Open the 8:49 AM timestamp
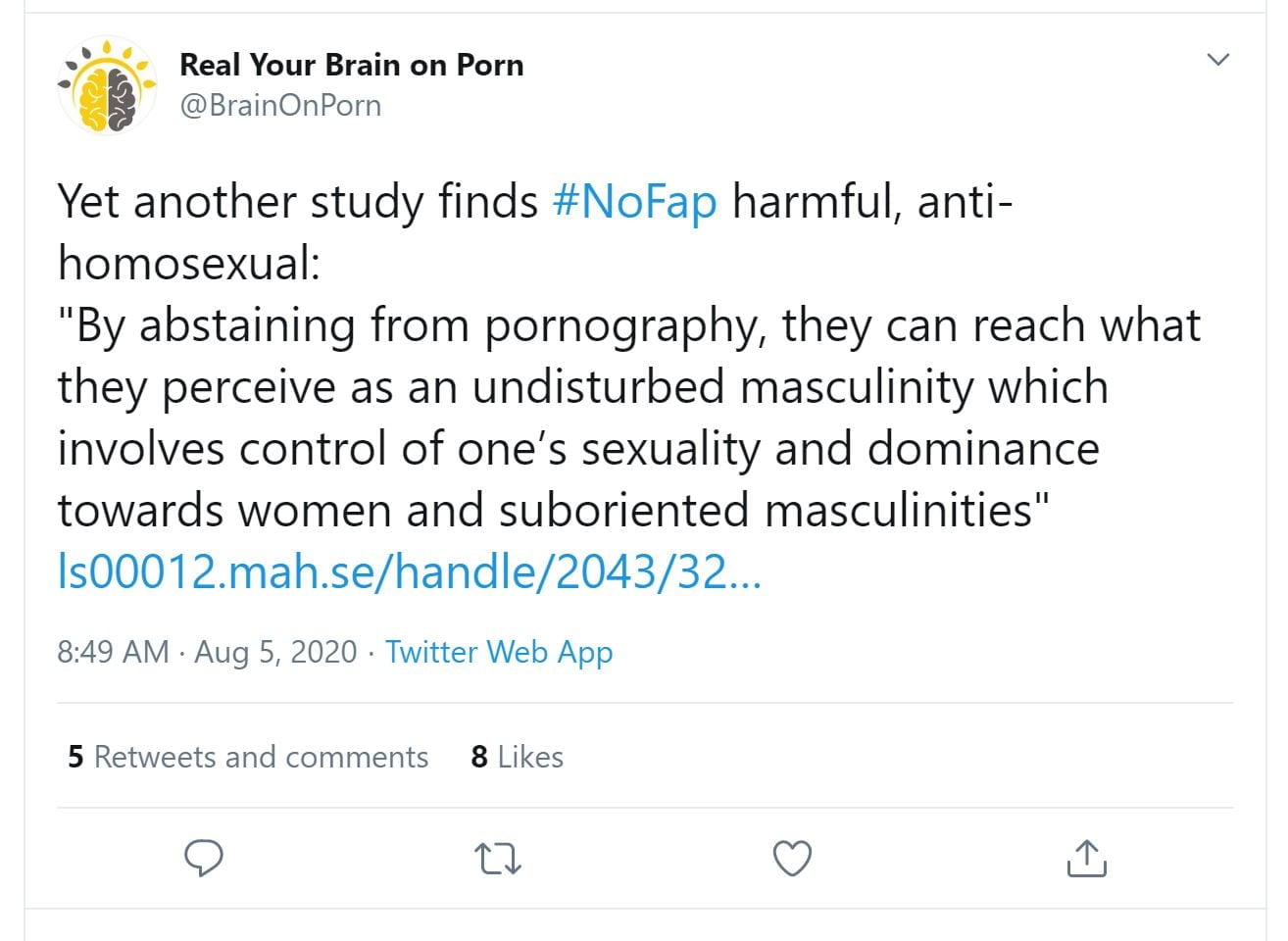Image resolution: width=1288 pixels, height=941 pixels. 113,652
